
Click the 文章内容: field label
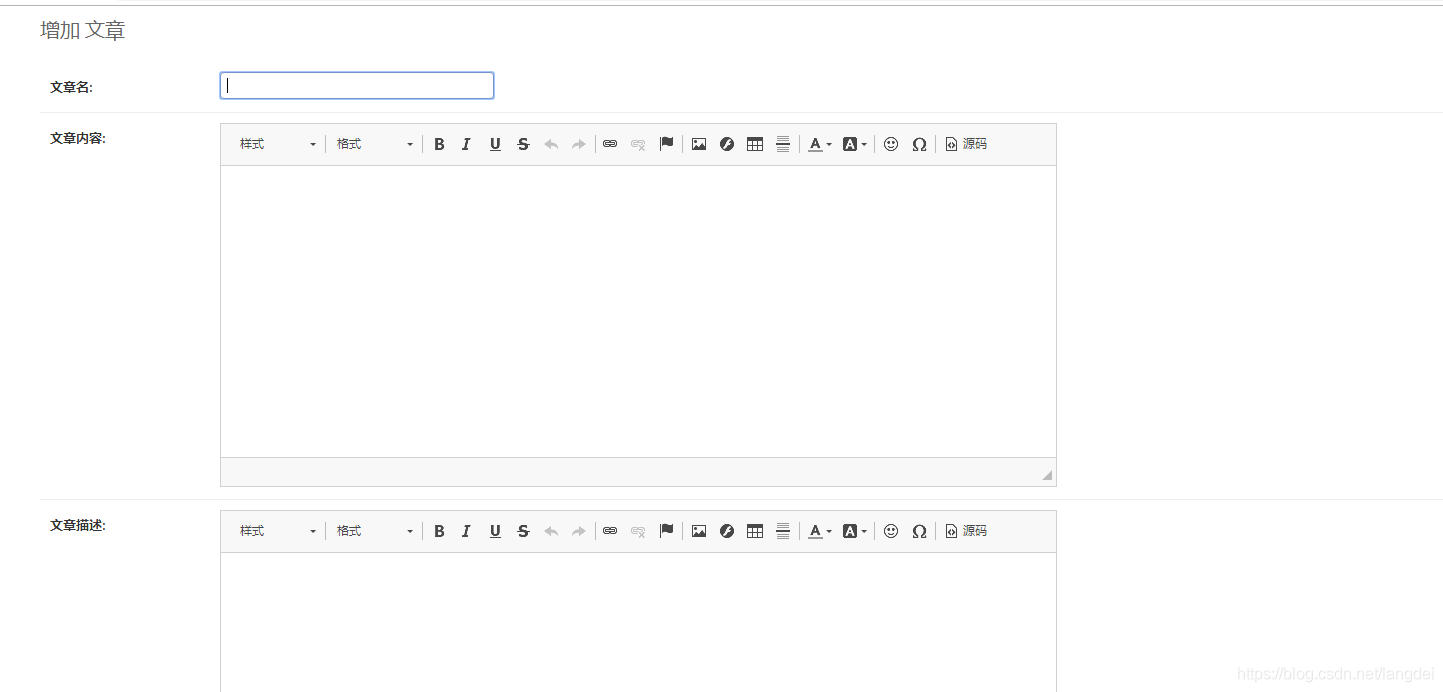click(78, 138)
